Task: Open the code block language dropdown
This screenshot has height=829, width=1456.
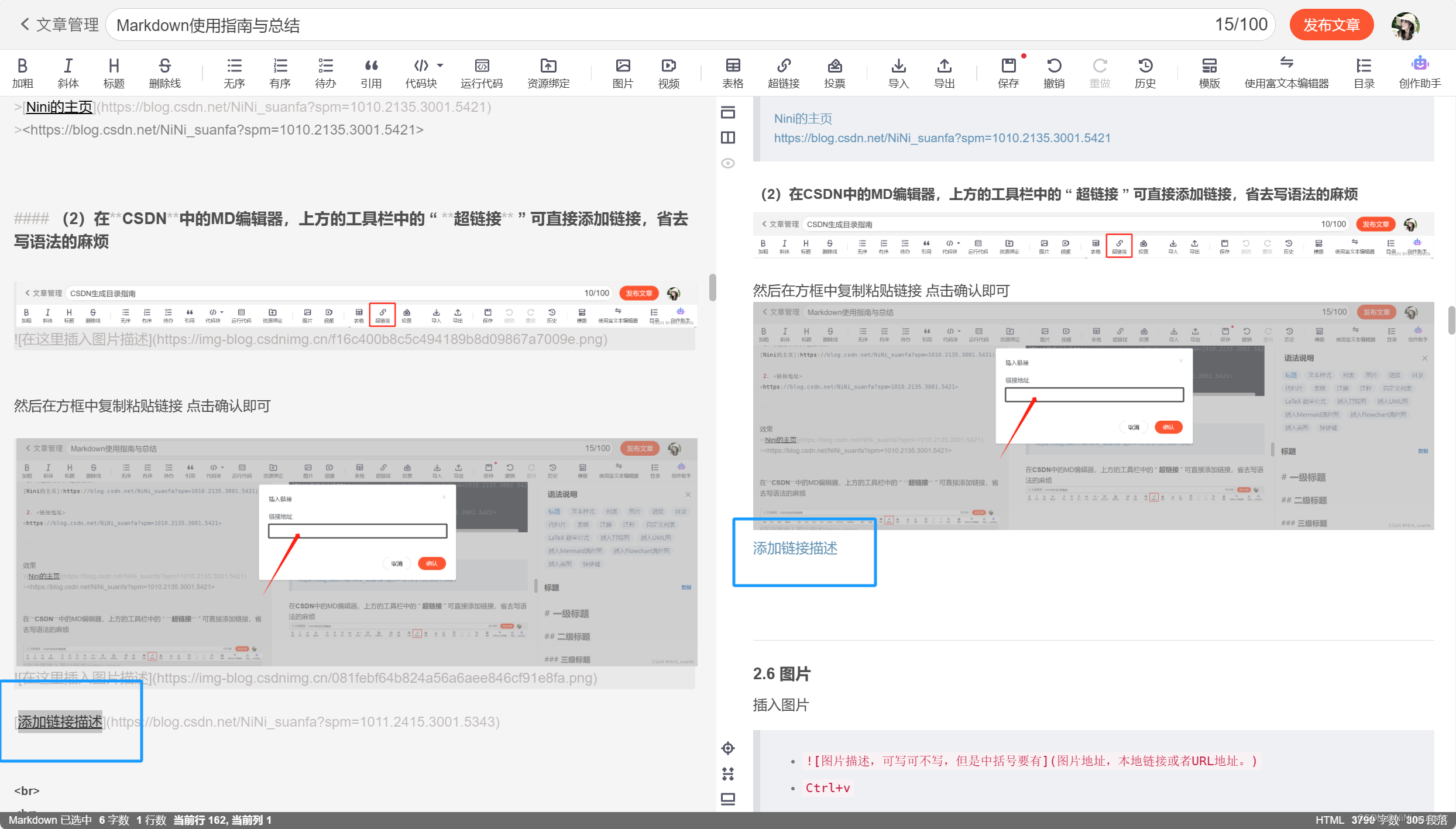Action: (441, 66)
